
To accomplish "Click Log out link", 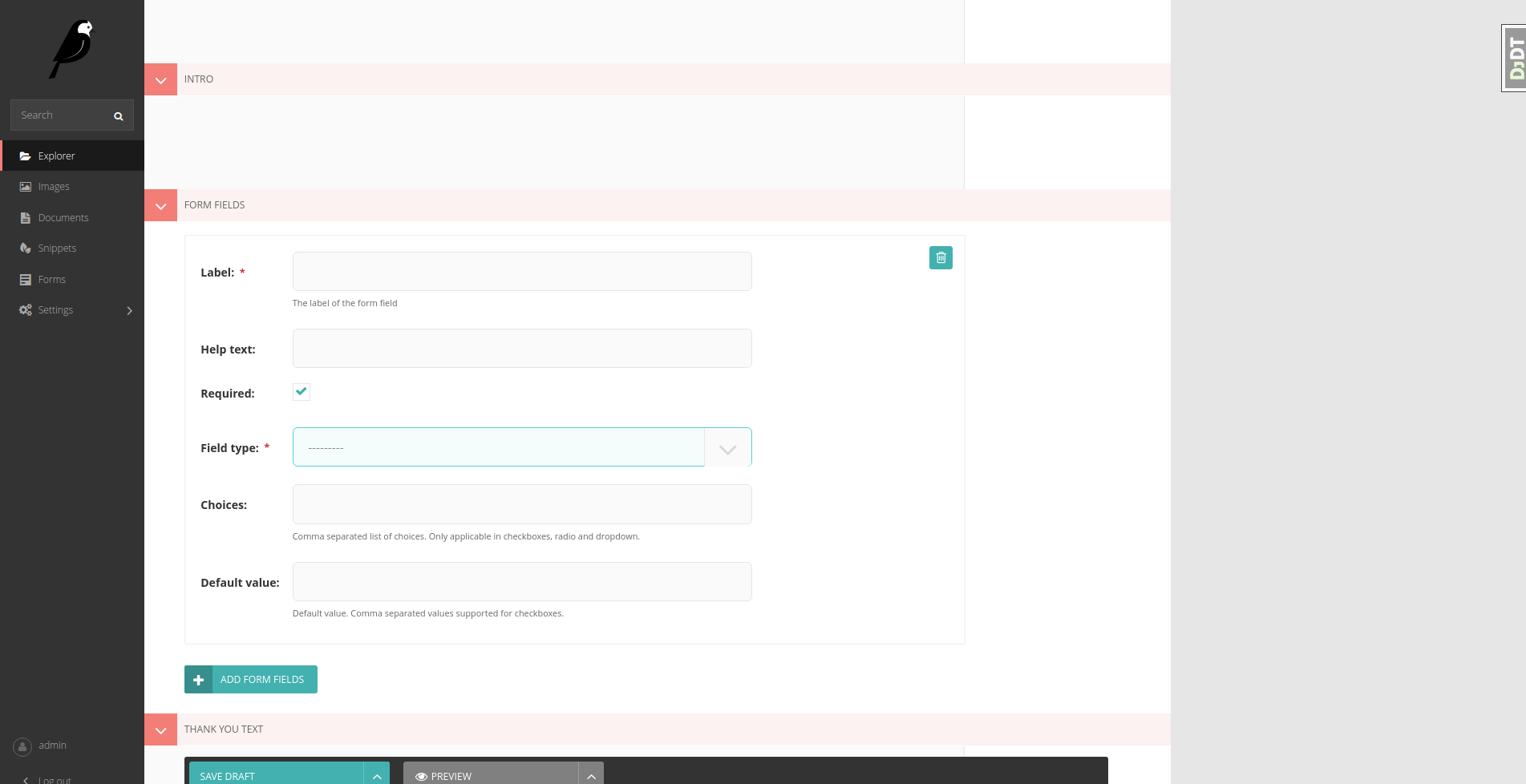I will [x=54, y=779].
